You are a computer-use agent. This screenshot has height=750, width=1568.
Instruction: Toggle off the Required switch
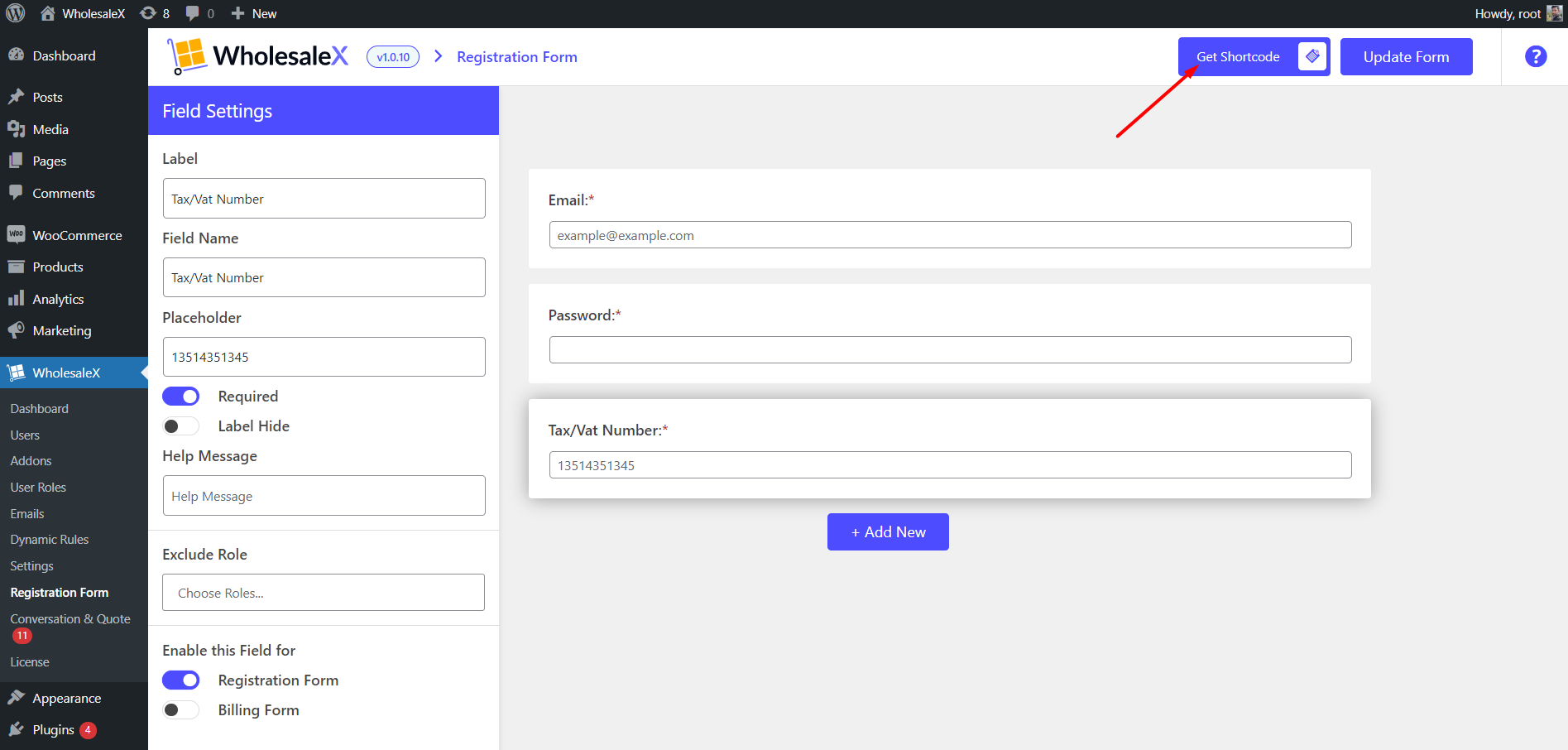(180, 396)
